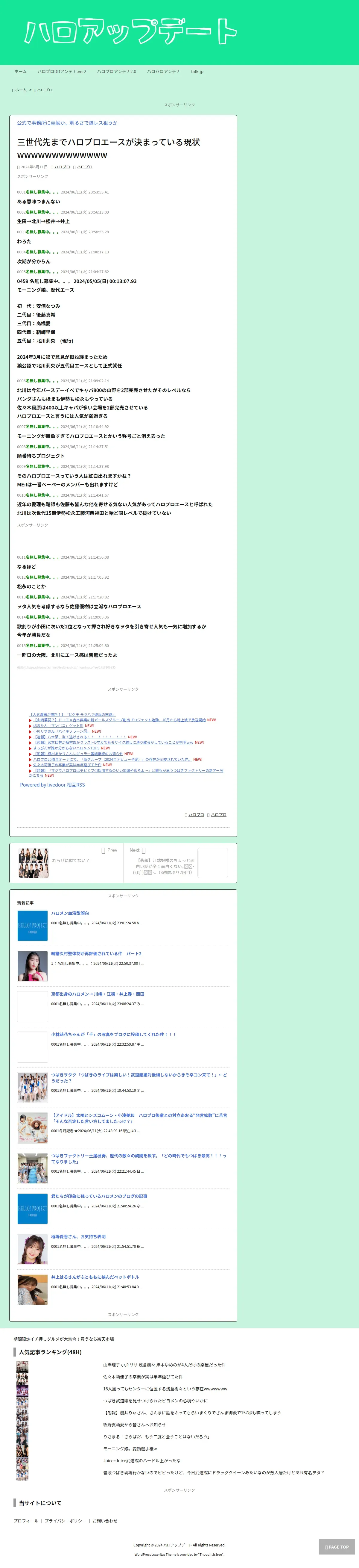The image size is (359, 1568).
Task: Open article つばきファクトリー土居楓奏、歴代の数々の難関を救う
Action: click(x=139, y=1158)
